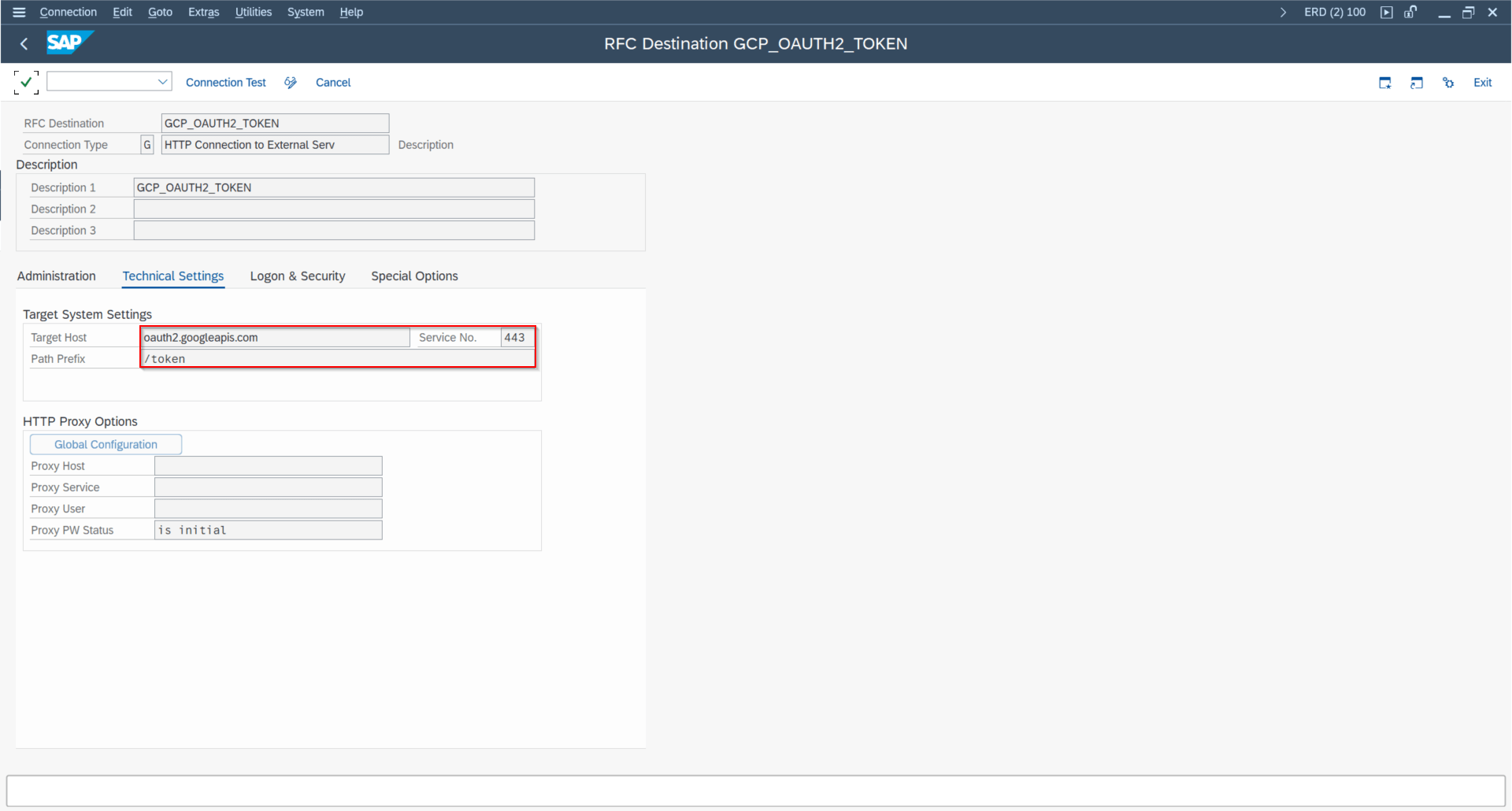Go back using the left arrow icon
The width and height of the screenshot is (1512, 811).
24,44
